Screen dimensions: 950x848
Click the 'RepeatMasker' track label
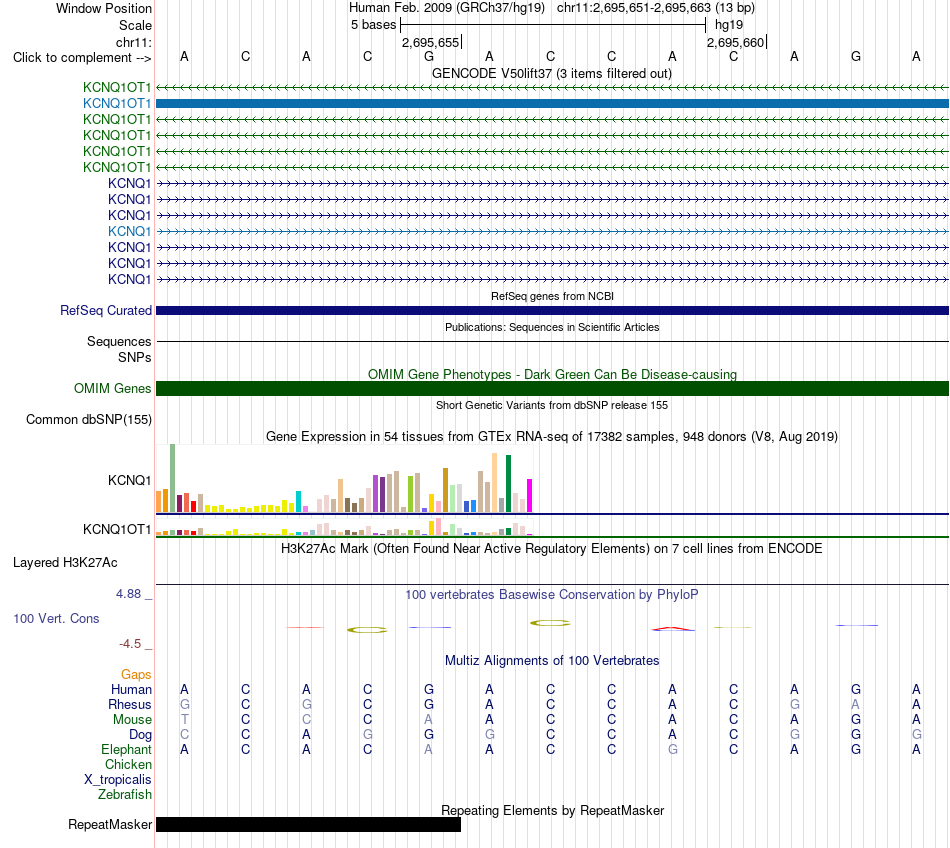pyautogui.click(x=110, y=824)
